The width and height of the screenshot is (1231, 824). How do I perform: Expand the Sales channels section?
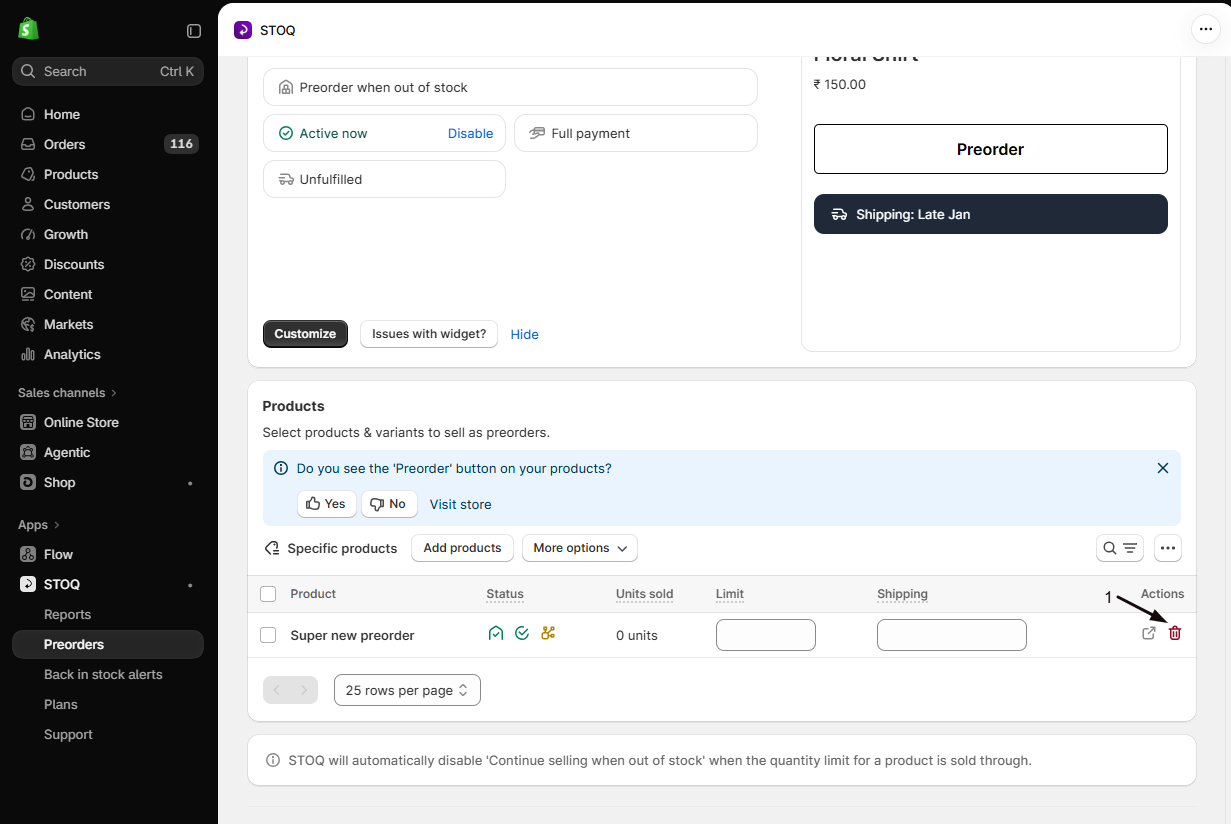pyautogui.click(x=67, y=393)
